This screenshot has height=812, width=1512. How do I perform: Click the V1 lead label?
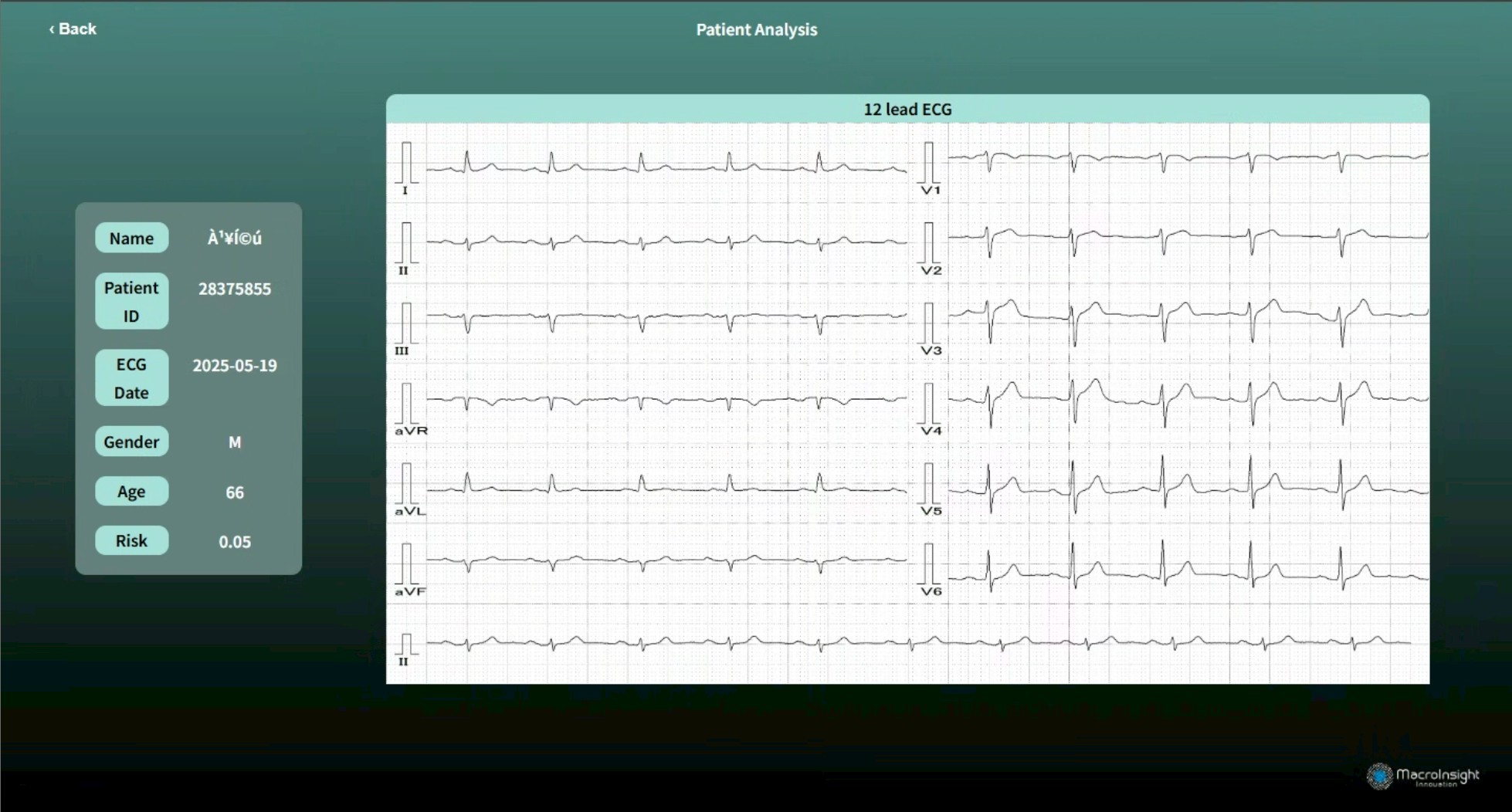click(931, 190)
